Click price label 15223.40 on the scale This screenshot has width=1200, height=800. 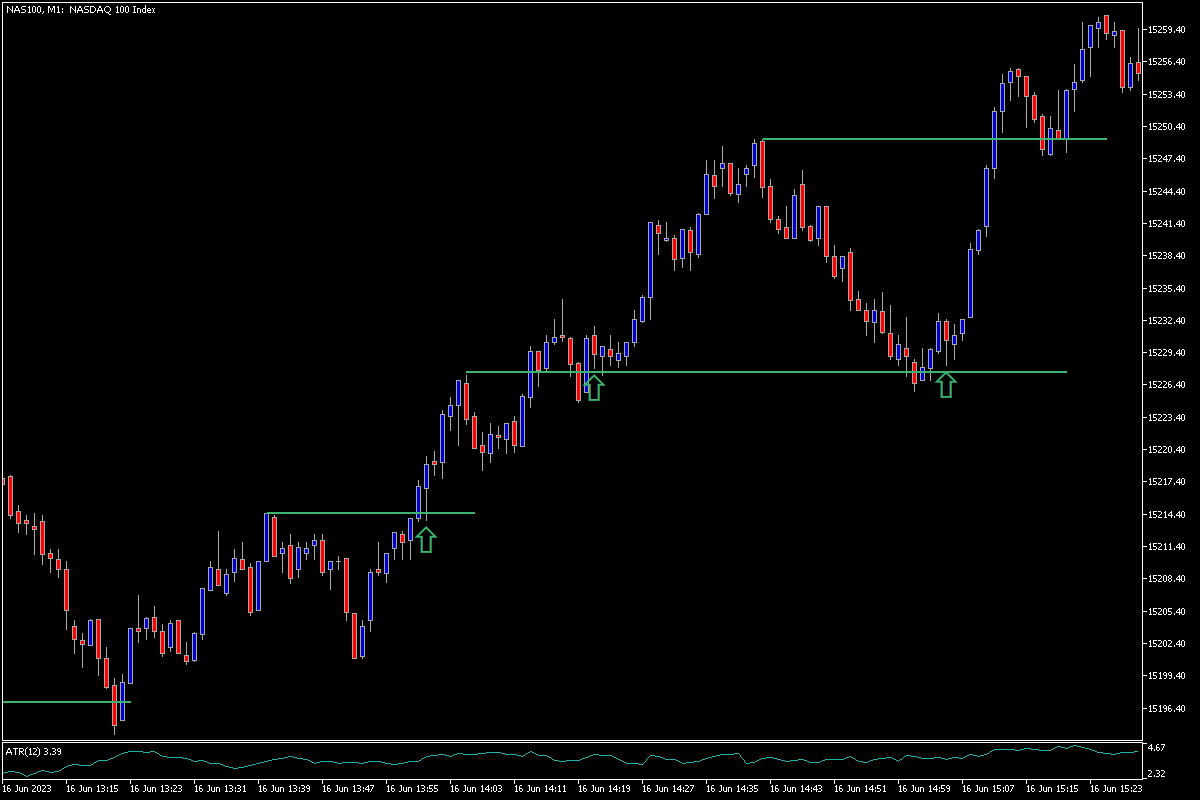1167,417
